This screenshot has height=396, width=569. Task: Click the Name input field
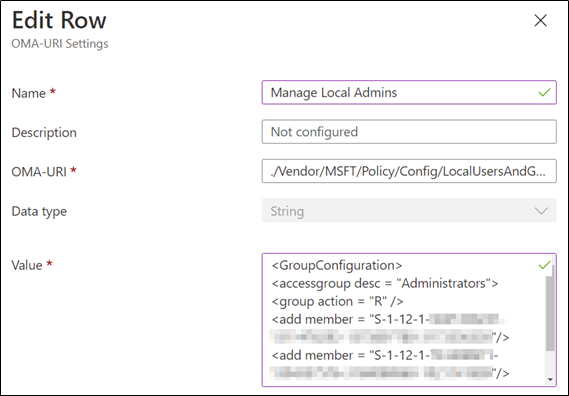pyautogui.click(x=409, y=93)
